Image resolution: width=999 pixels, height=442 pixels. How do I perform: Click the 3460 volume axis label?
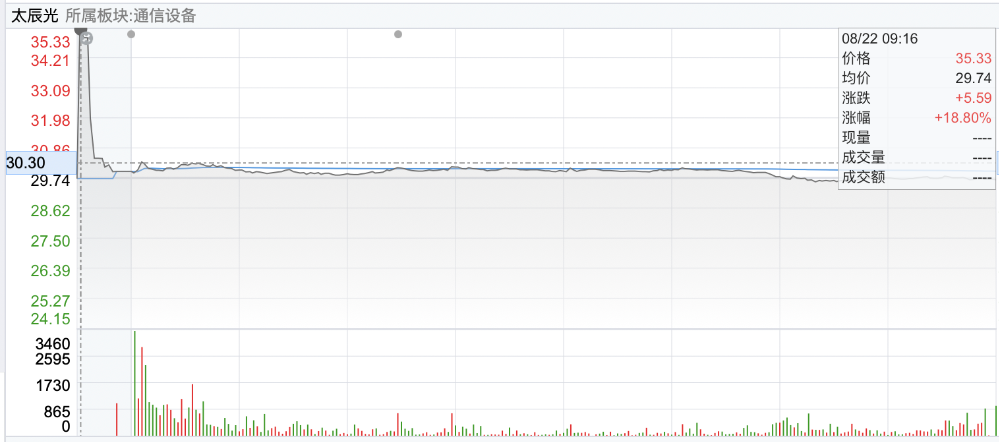pyautogui.click(x=52, y=344)
